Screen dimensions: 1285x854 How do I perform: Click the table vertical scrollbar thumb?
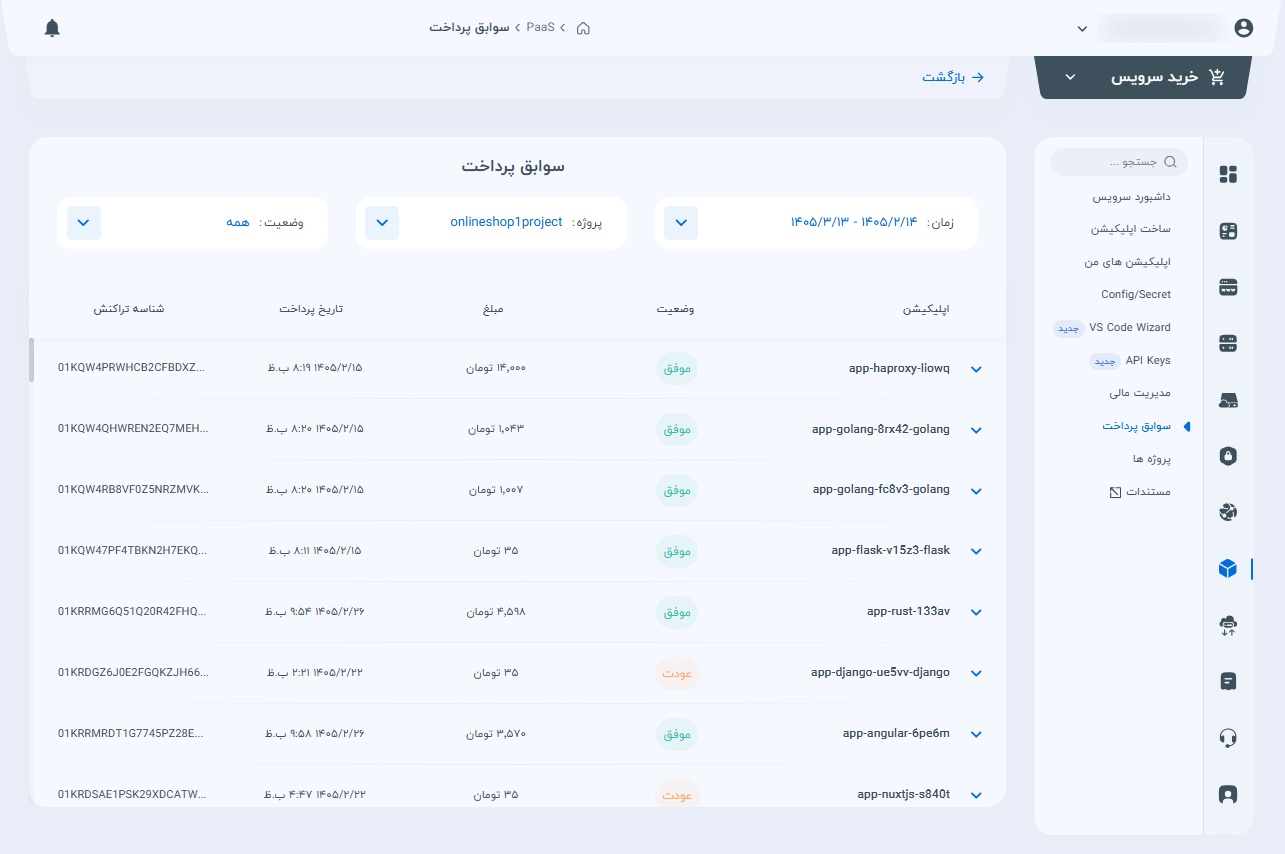pos(32,360)
